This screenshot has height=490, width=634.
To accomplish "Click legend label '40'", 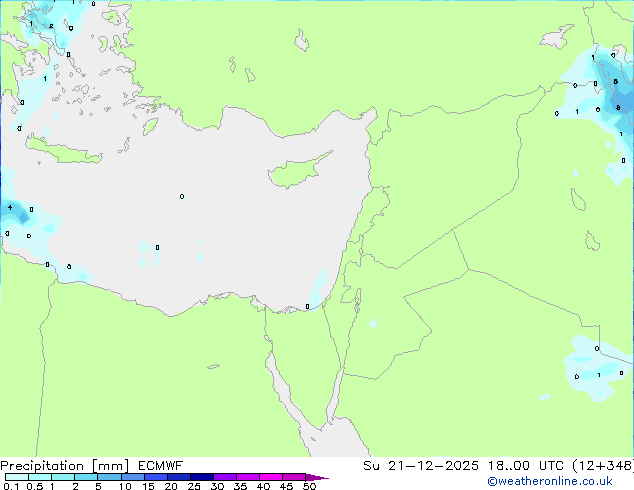I will click(263, 486).
